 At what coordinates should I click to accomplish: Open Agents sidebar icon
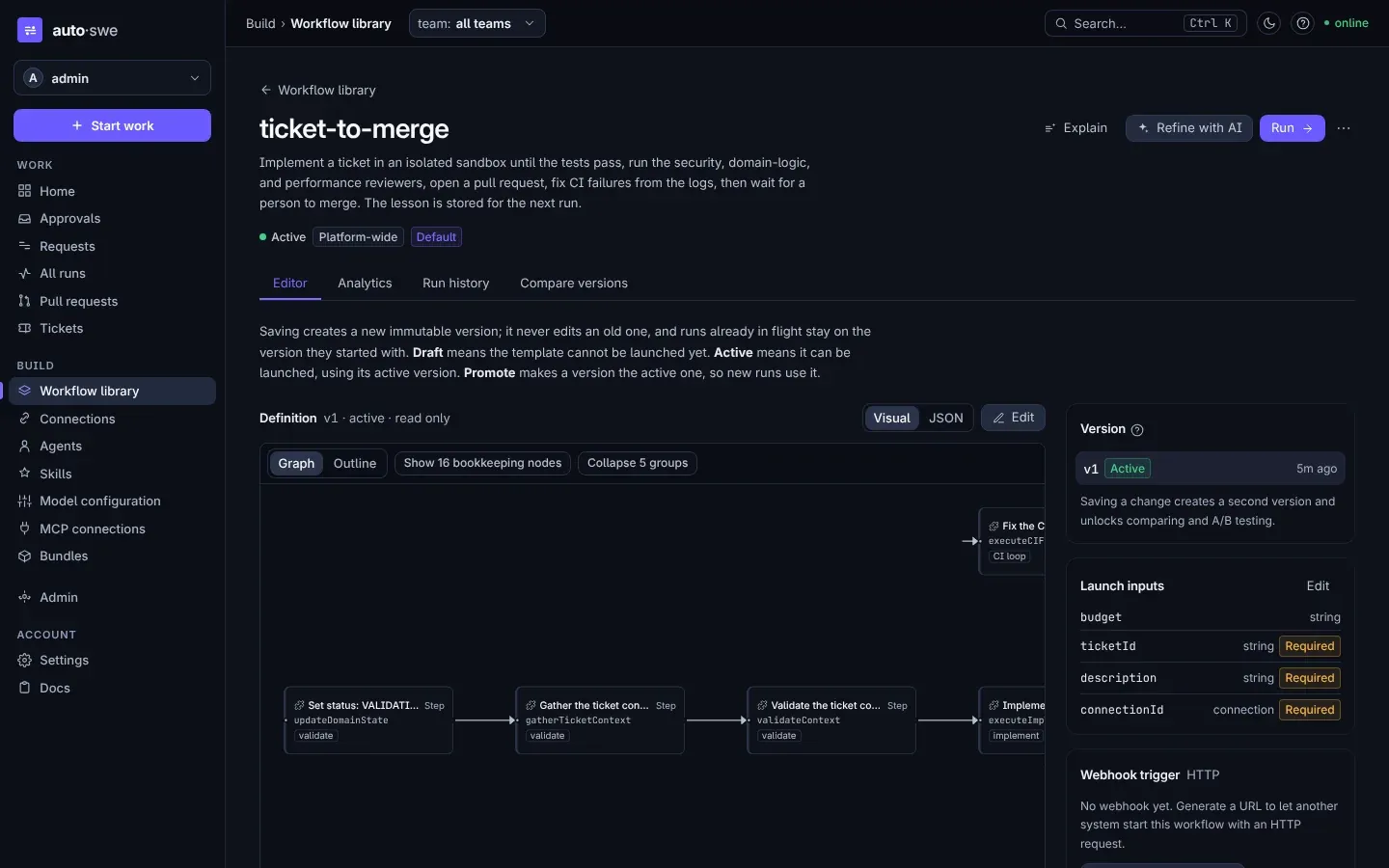tap(25, 447)
